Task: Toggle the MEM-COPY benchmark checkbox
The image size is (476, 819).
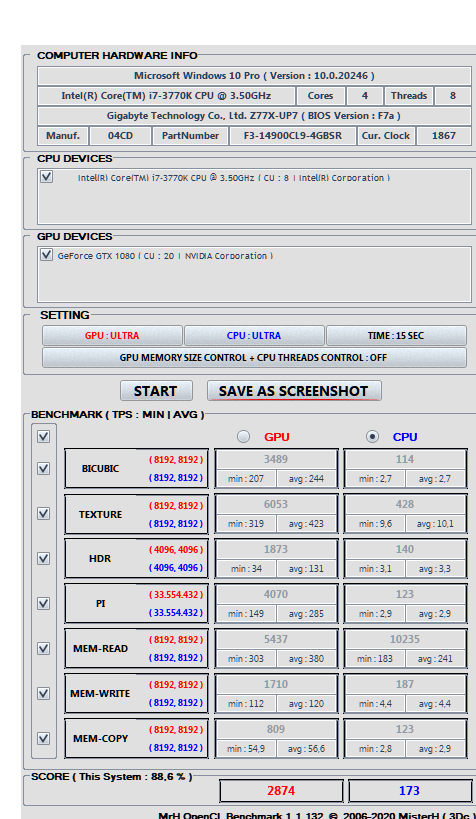Action: (43, 738)
